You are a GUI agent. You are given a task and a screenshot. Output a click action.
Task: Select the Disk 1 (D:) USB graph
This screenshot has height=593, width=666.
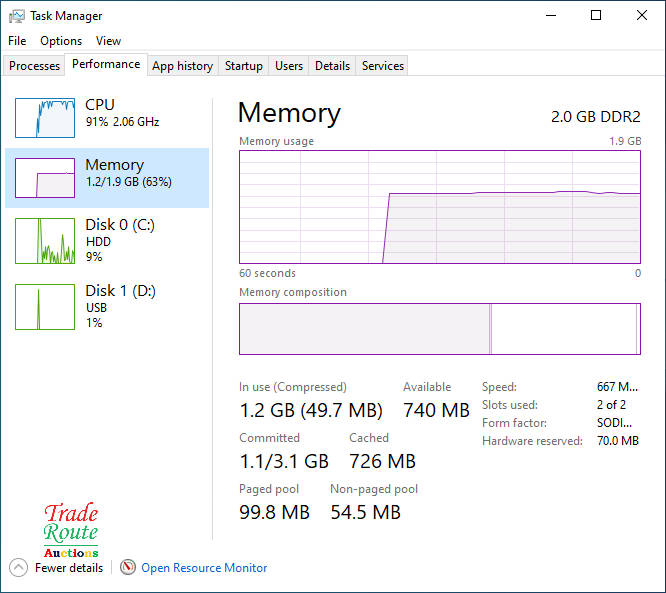click(x=45, y=307)
